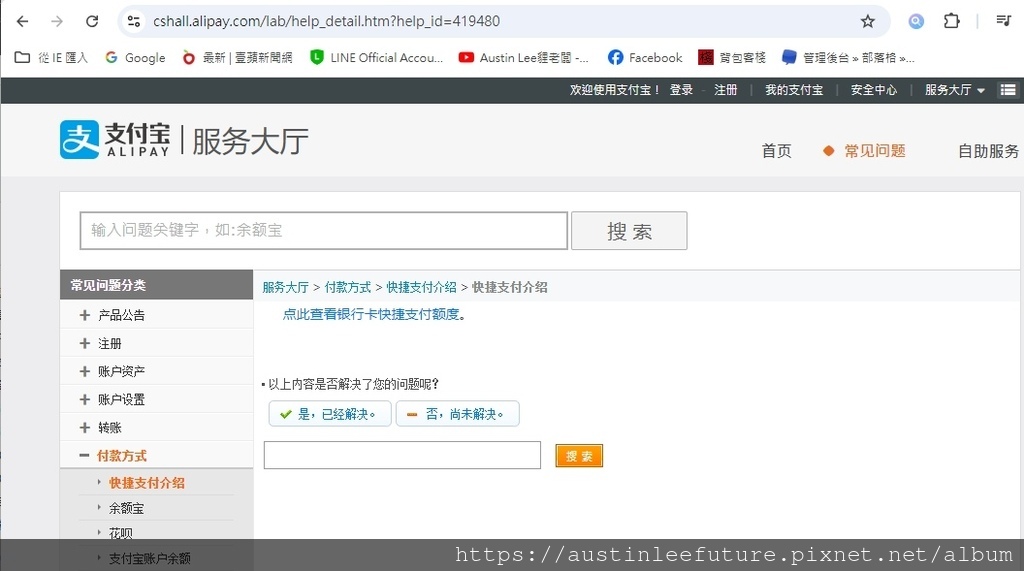Open the Facebook bookmark
Screen dimensions: 1024x571
tap(645, 57)
